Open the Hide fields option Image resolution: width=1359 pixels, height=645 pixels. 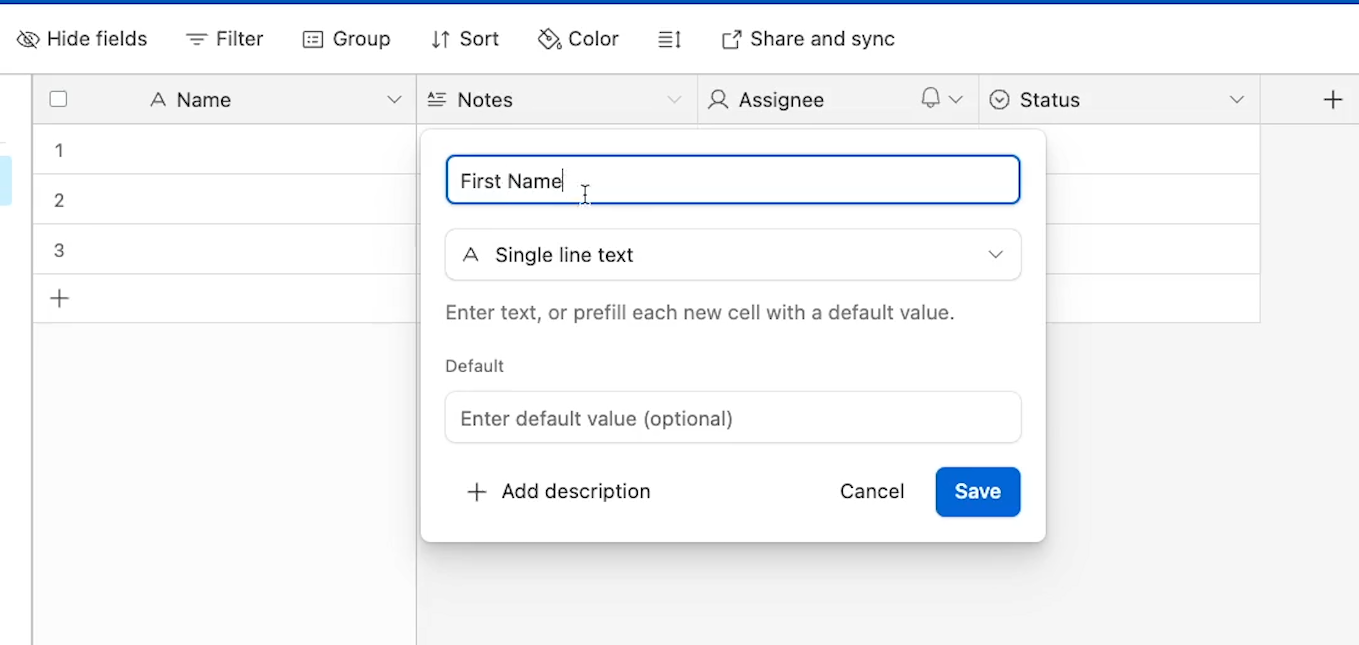click(x=82, y=39)
